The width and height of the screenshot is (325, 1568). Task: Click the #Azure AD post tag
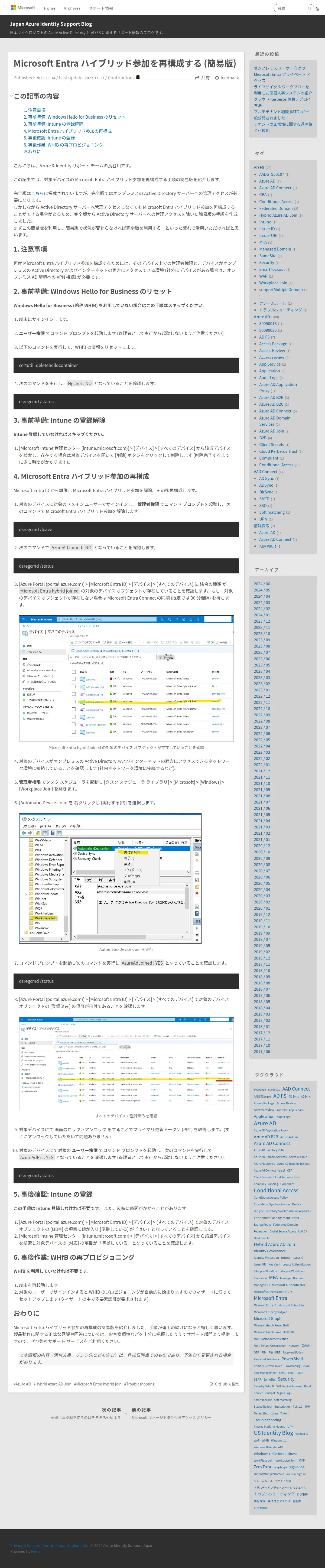[22, 1384]
